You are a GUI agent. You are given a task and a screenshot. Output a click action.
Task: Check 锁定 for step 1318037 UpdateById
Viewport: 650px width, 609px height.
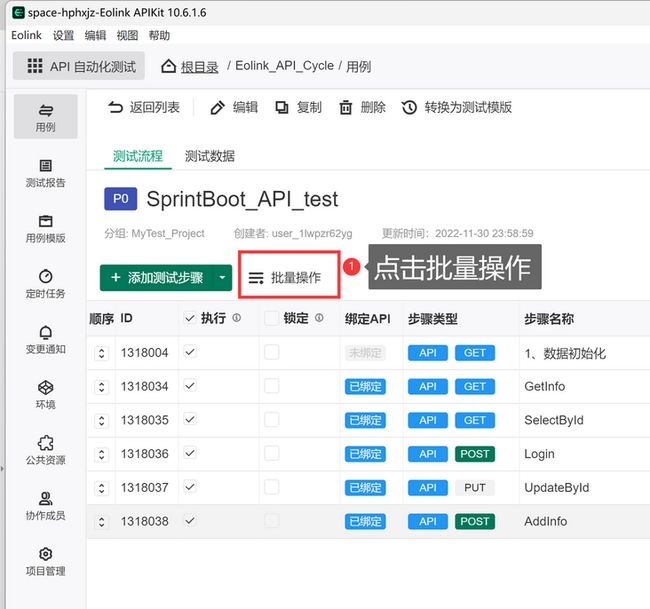[272, 487]
